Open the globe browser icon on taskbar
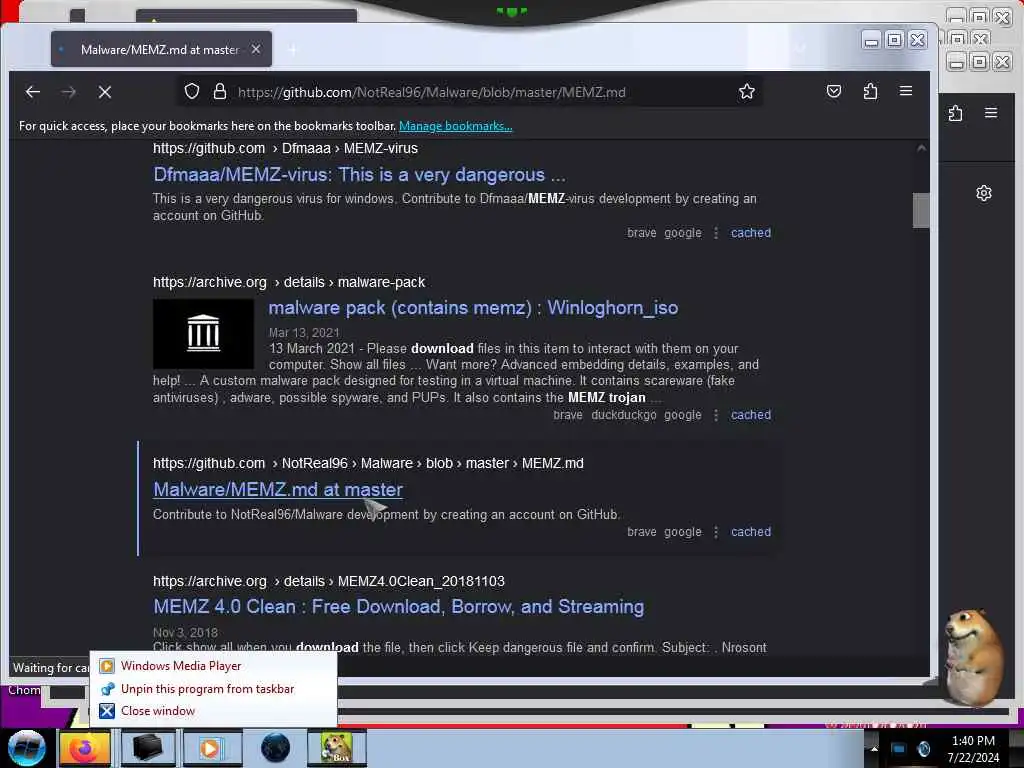The width and height of the screenshot is (1024, 768). (x=275, y=748)
